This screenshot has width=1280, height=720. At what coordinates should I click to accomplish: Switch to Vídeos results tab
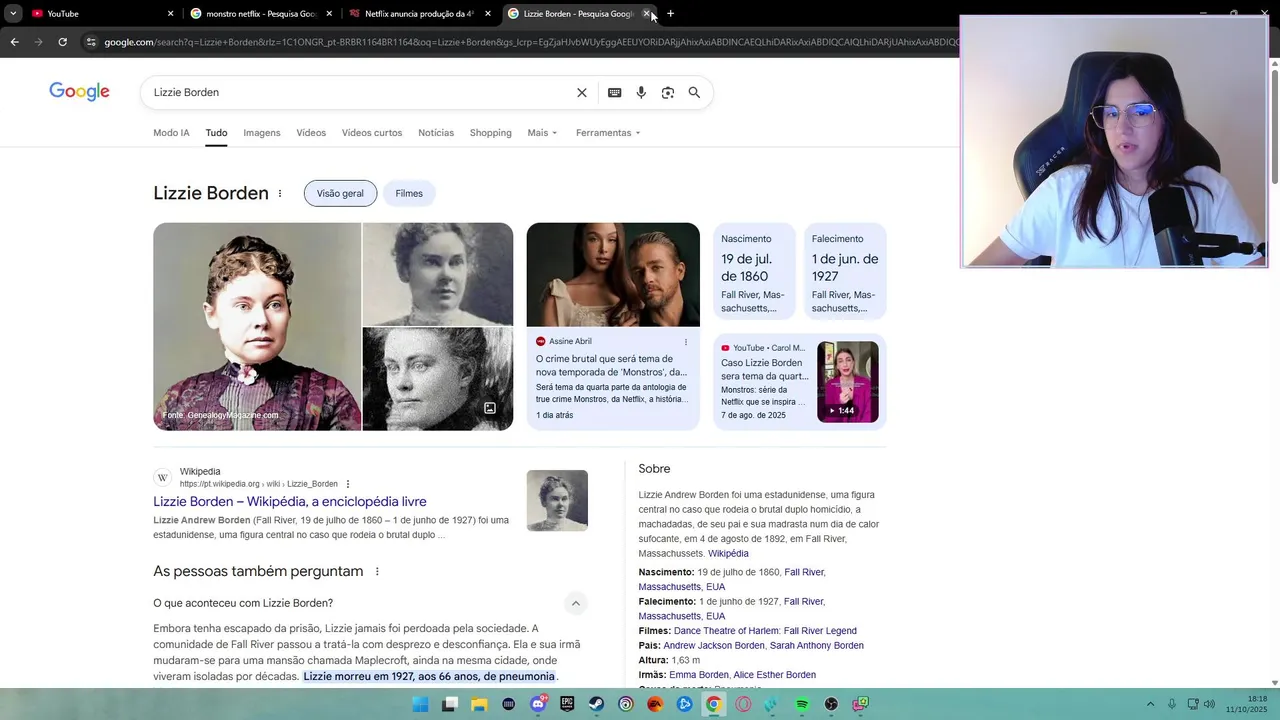(x=311, y=133)
